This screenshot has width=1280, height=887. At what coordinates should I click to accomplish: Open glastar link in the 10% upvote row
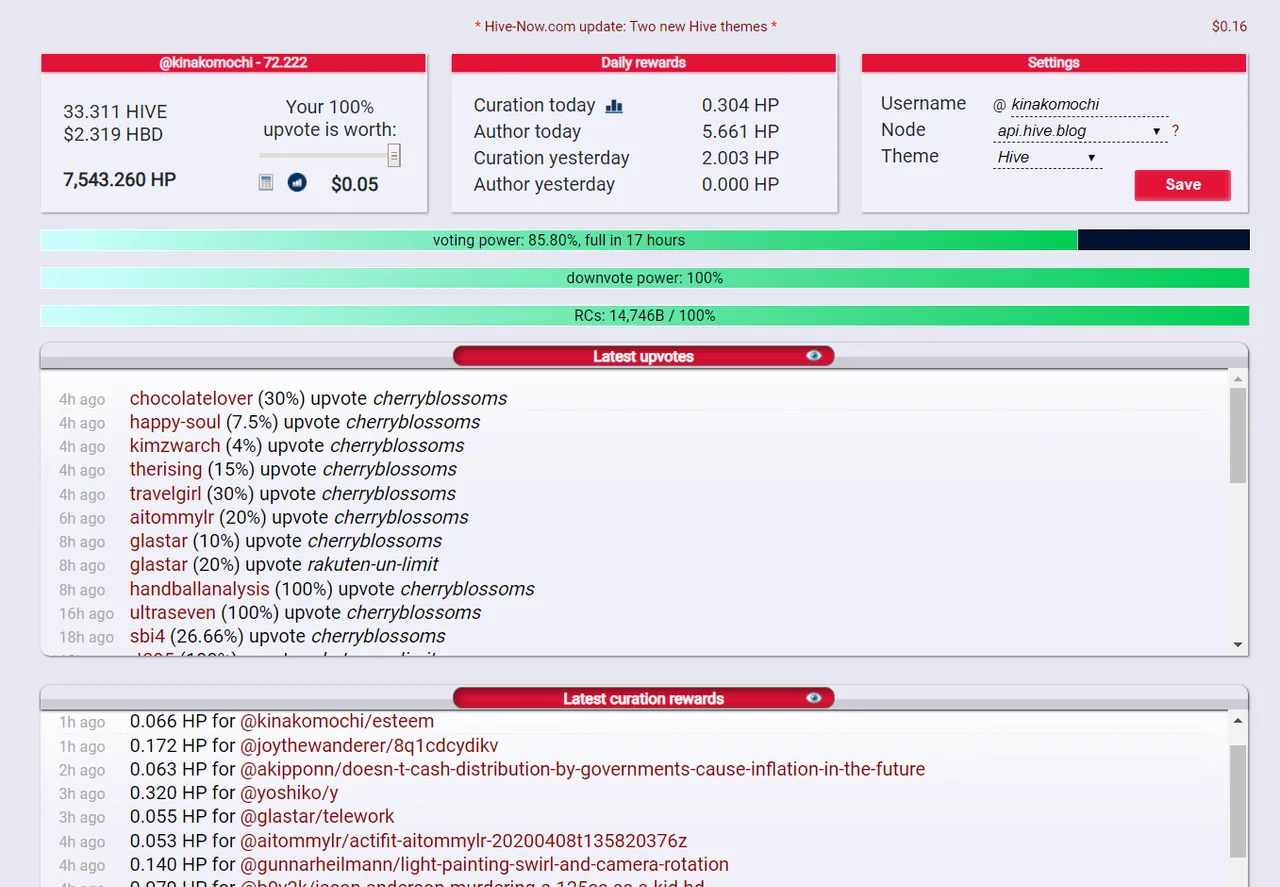pos(159,541)
